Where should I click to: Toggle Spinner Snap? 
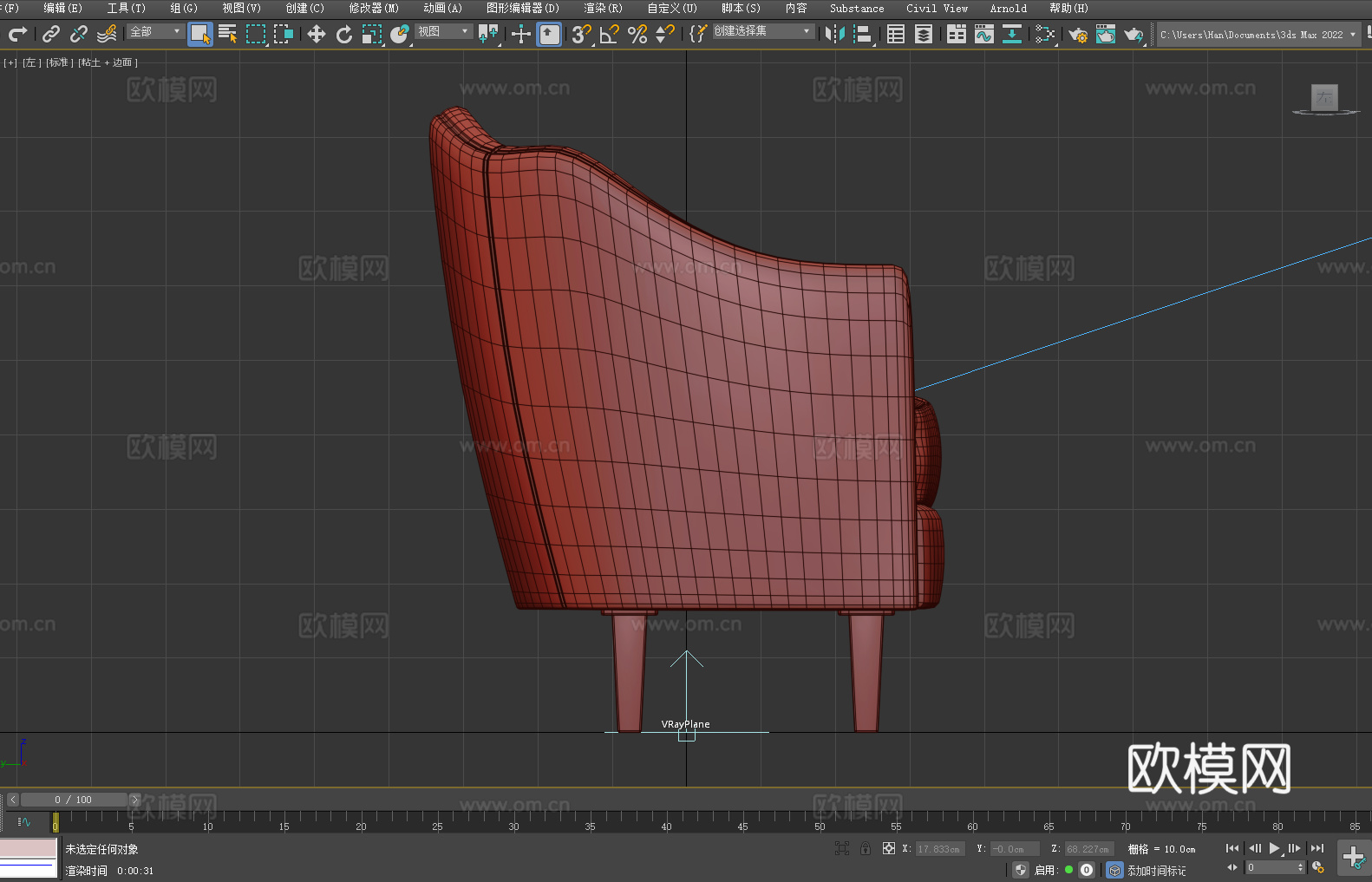point(665,34)
